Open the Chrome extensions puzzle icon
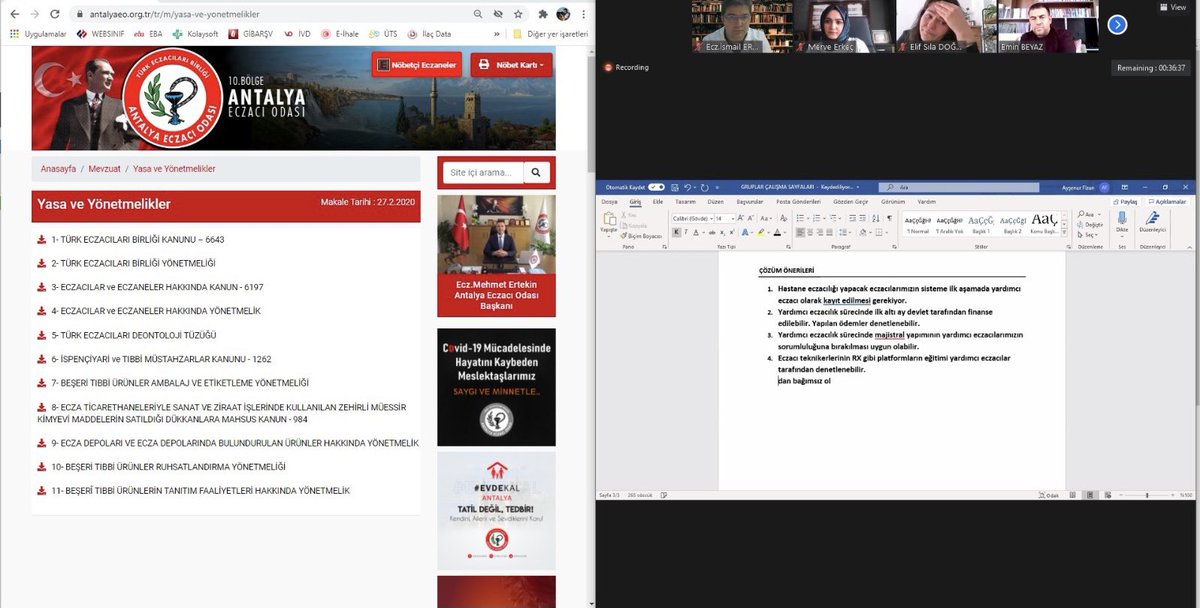This screenshot has width=1200, height=608. [x=543, y=14]
